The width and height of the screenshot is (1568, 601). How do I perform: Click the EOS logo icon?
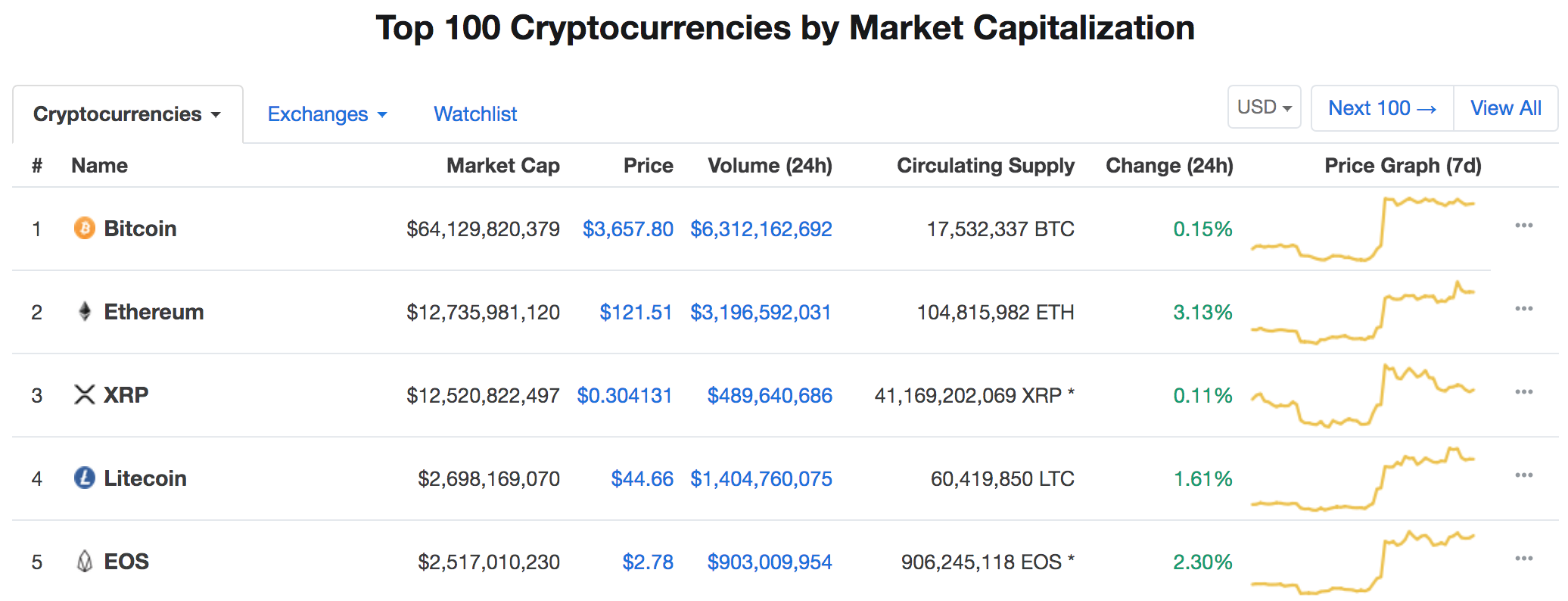85,561
